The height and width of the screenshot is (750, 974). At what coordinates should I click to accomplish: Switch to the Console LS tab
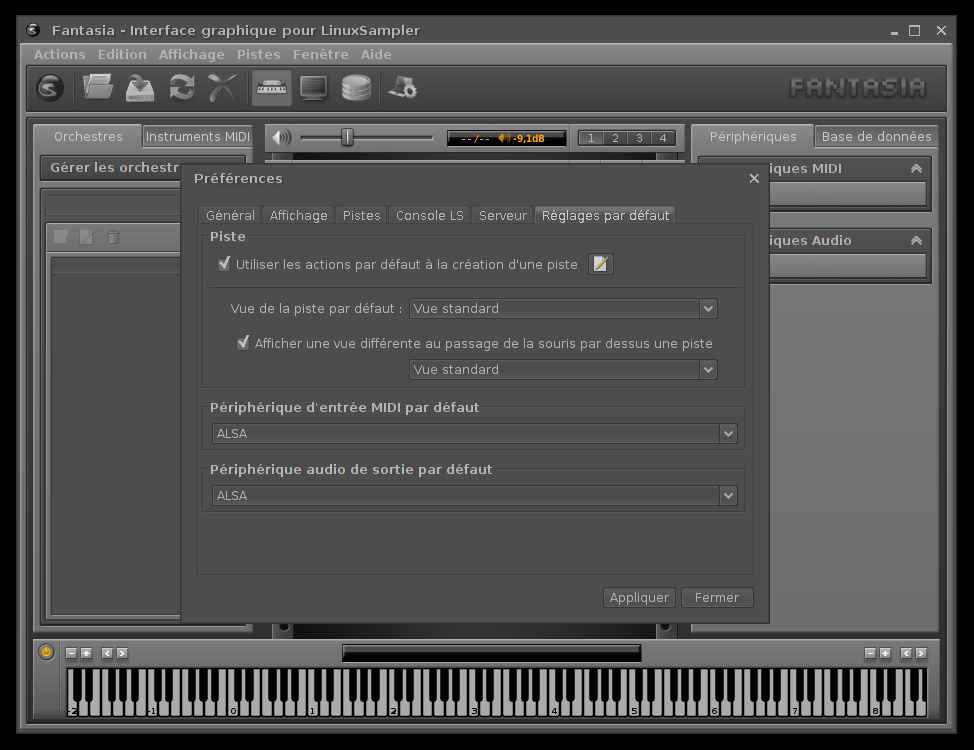[430, 215]
